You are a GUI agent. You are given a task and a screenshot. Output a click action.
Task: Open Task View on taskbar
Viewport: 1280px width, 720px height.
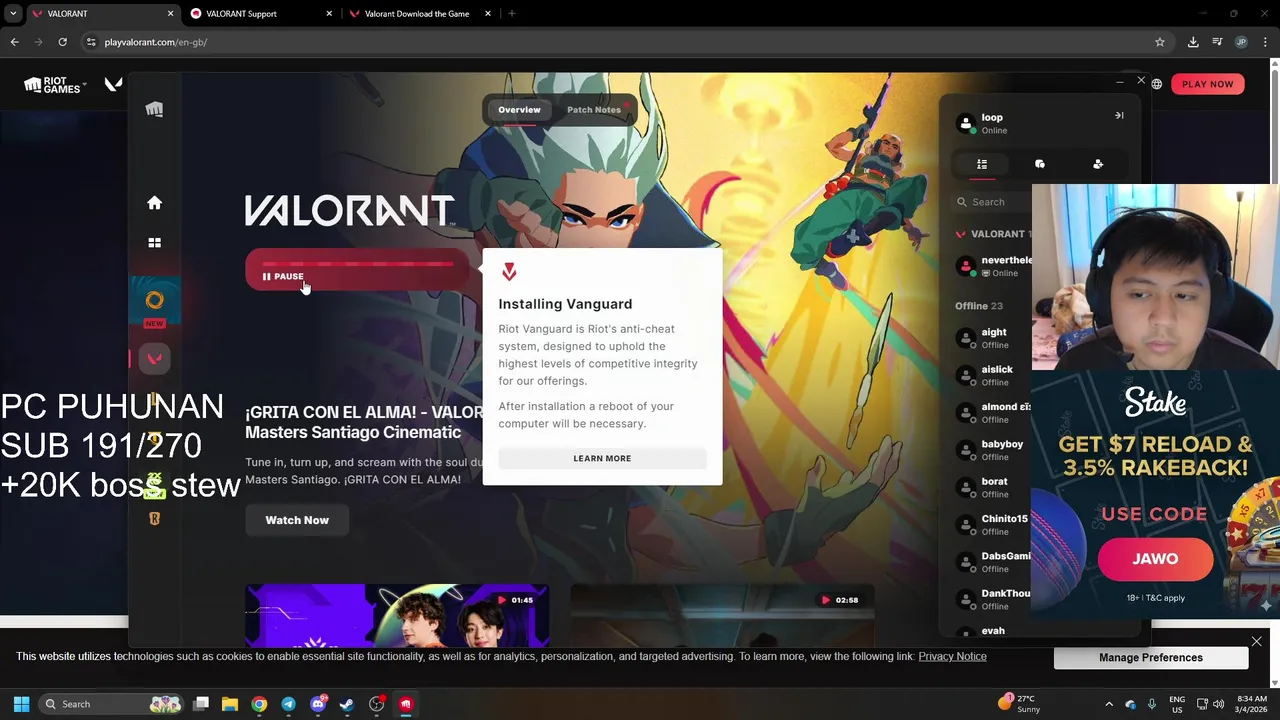(x=201, y=704)
